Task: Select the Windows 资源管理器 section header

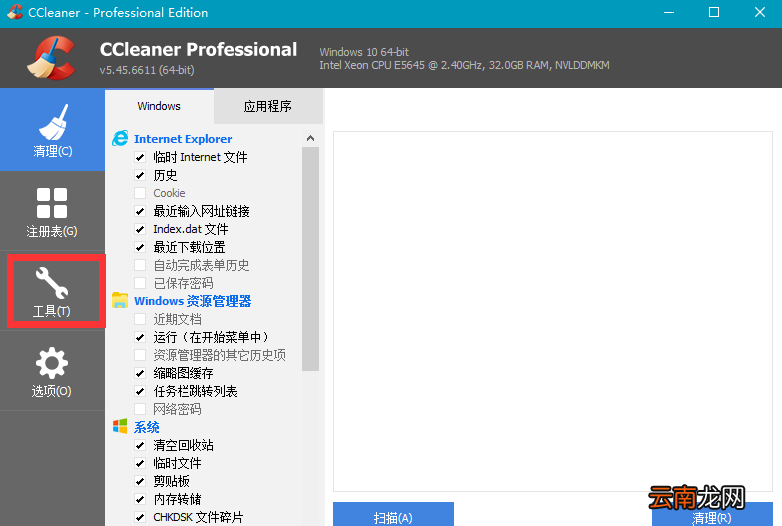Action: [x=193, y=301]
